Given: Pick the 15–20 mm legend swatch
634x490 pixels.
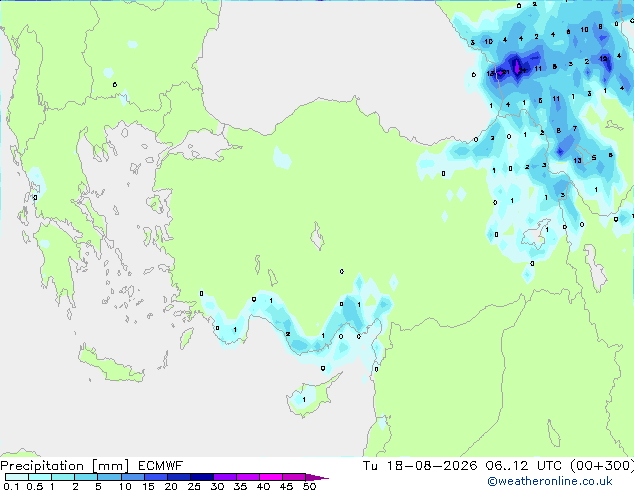Looking at the screenshot, I should (x=155, y=477).
